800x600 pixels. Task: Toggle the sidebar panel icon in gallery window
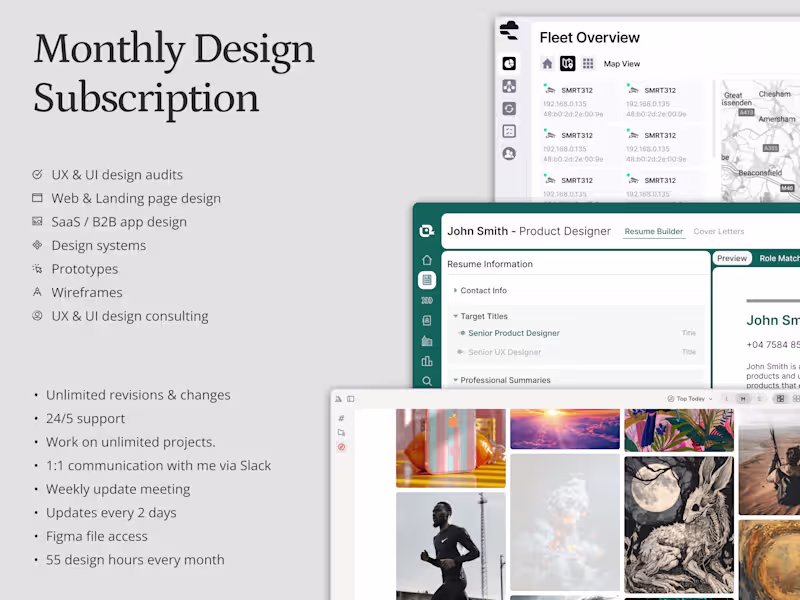pyautogui.click(x=351, y=399)
